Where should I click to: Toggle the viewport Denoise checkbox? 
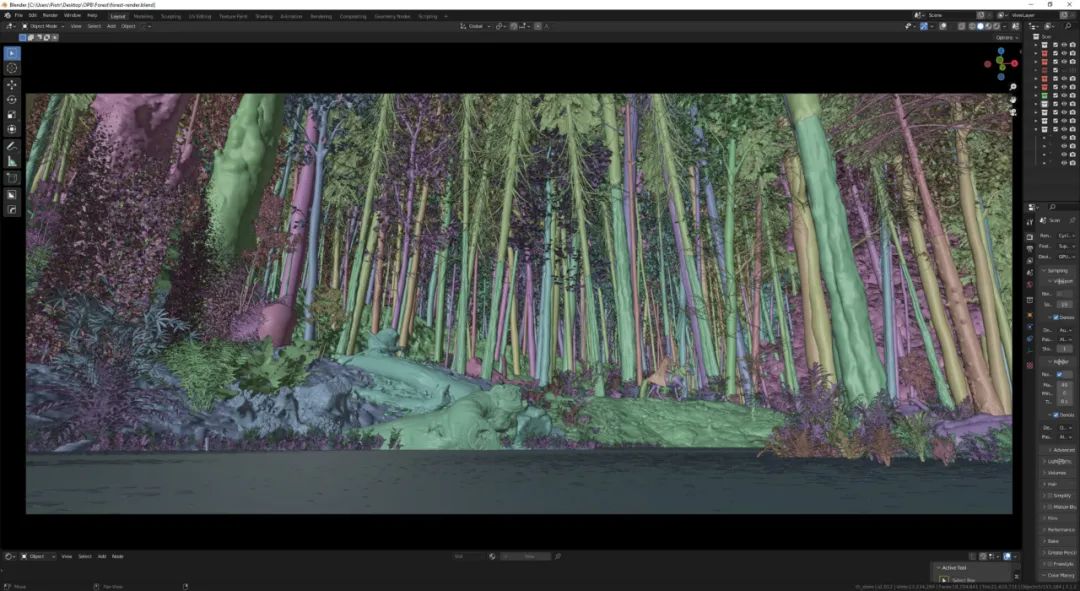pos(1056,317)
